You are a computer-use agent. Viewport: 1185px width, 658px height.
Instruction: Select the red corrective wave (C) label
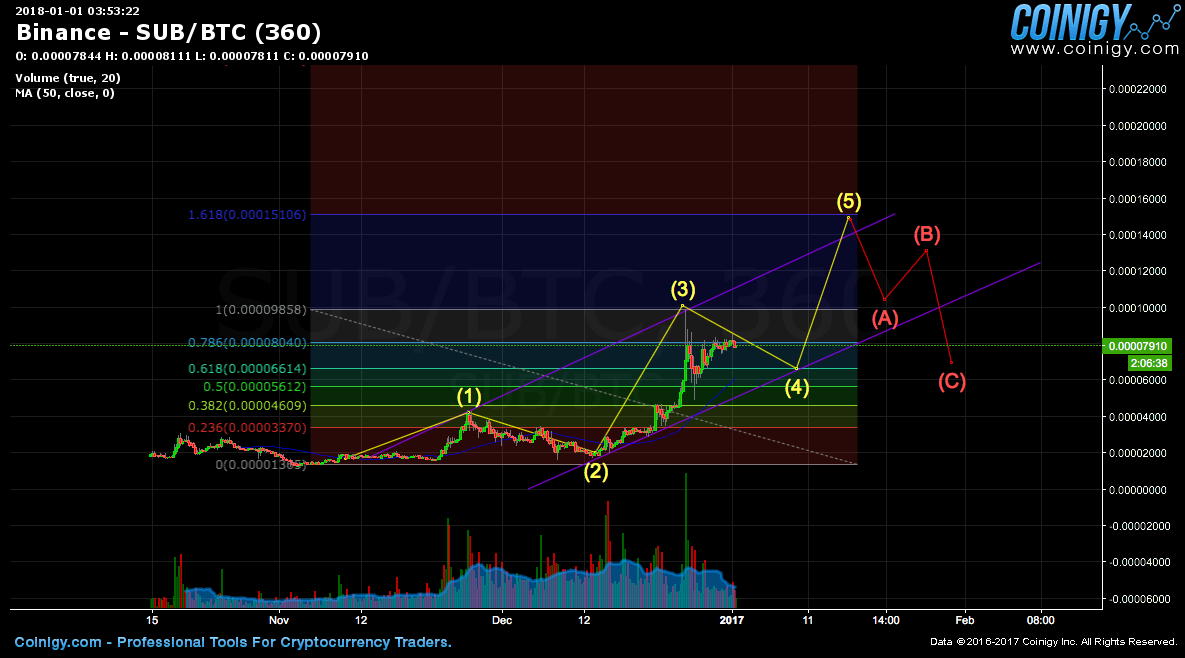click(x=952, y=382)
